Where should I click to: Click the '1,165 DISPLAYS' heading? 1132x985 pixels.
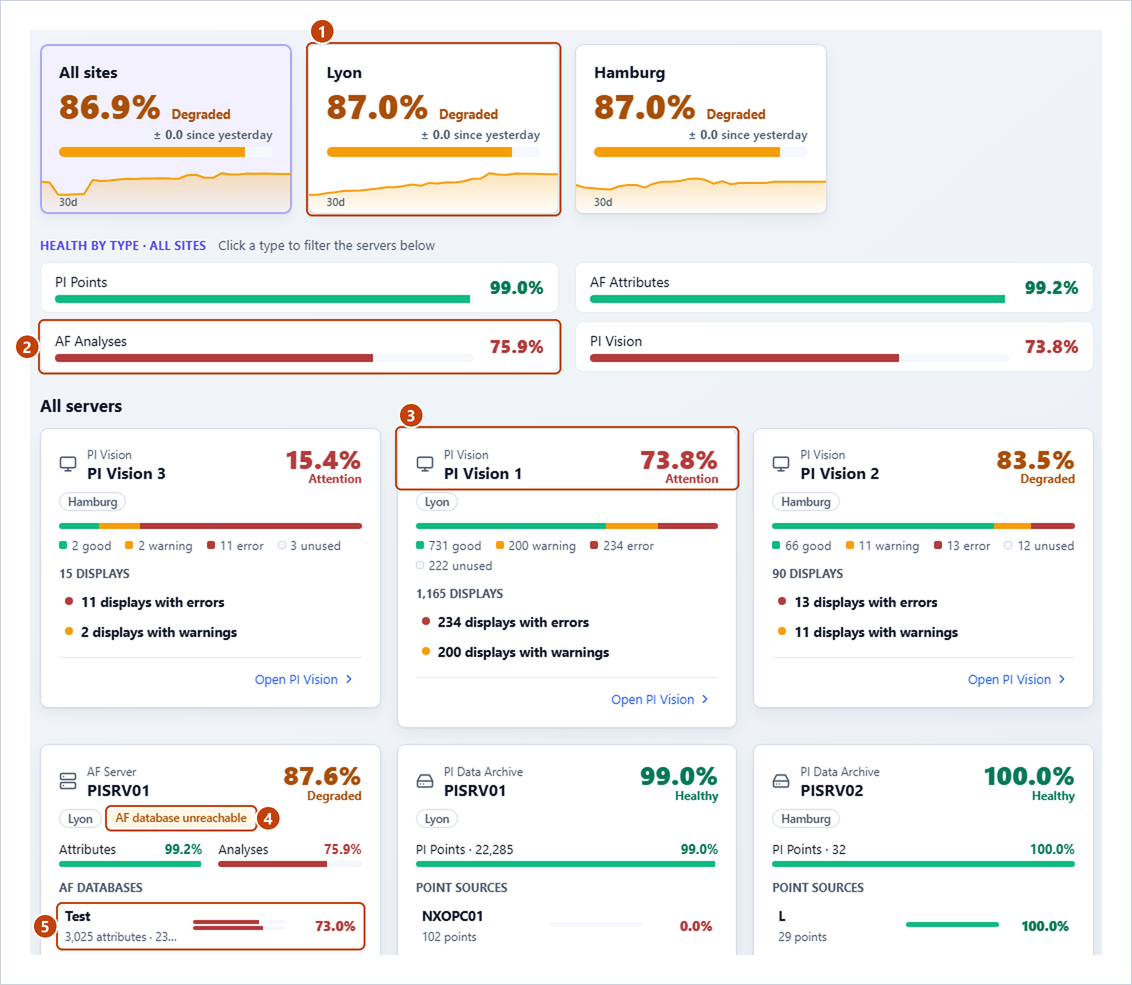(460, 594)
